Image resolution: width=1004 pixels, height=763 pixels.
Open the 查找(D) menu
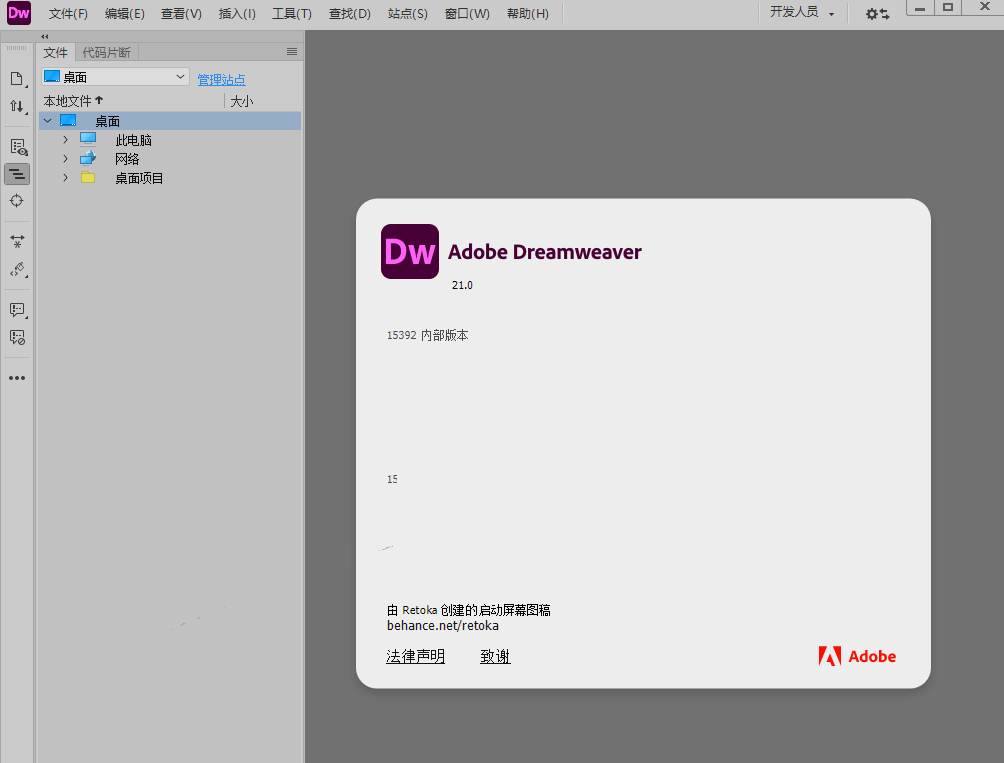(350, 13)
